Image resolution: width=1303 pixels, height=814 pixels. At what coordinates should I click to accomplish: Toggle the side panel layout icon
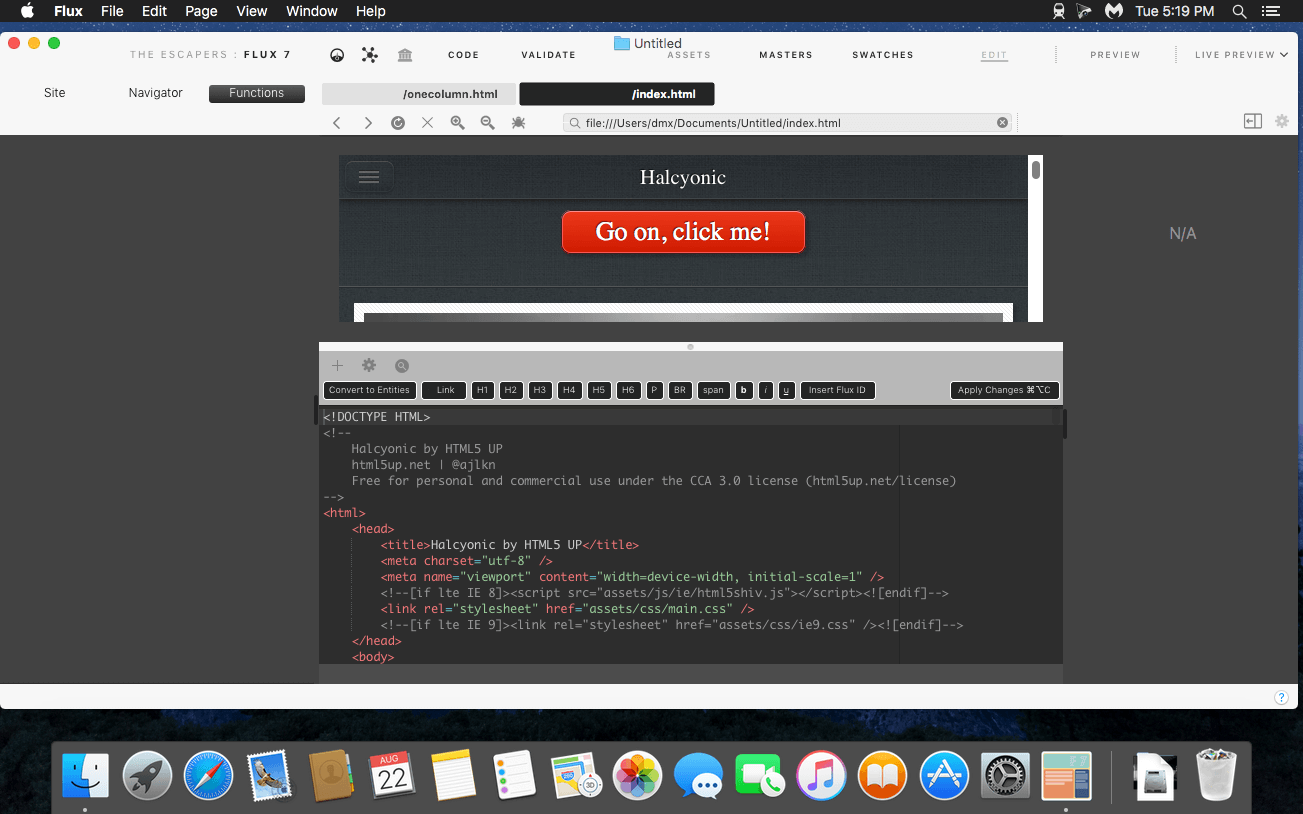pyautogui.click(x=1253, y=121)
